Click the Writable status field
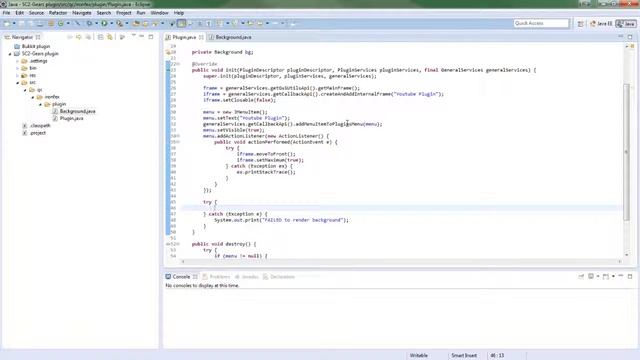This screenshot has height=360, width=640. tap(418, 356)
